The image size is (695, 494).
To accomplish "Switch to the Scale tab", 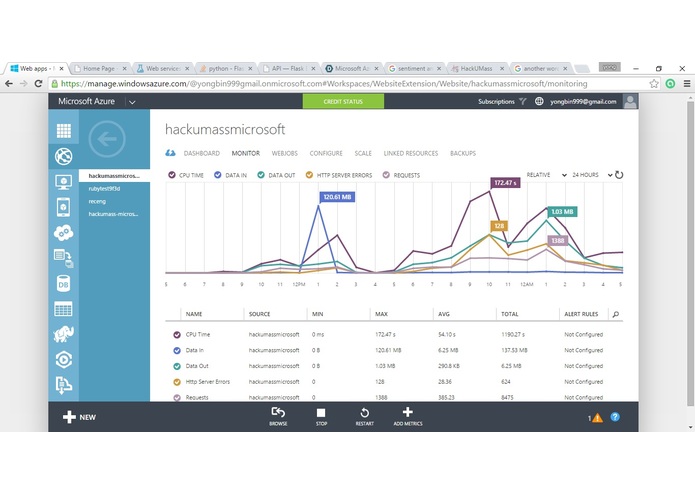I will (363, 153).
